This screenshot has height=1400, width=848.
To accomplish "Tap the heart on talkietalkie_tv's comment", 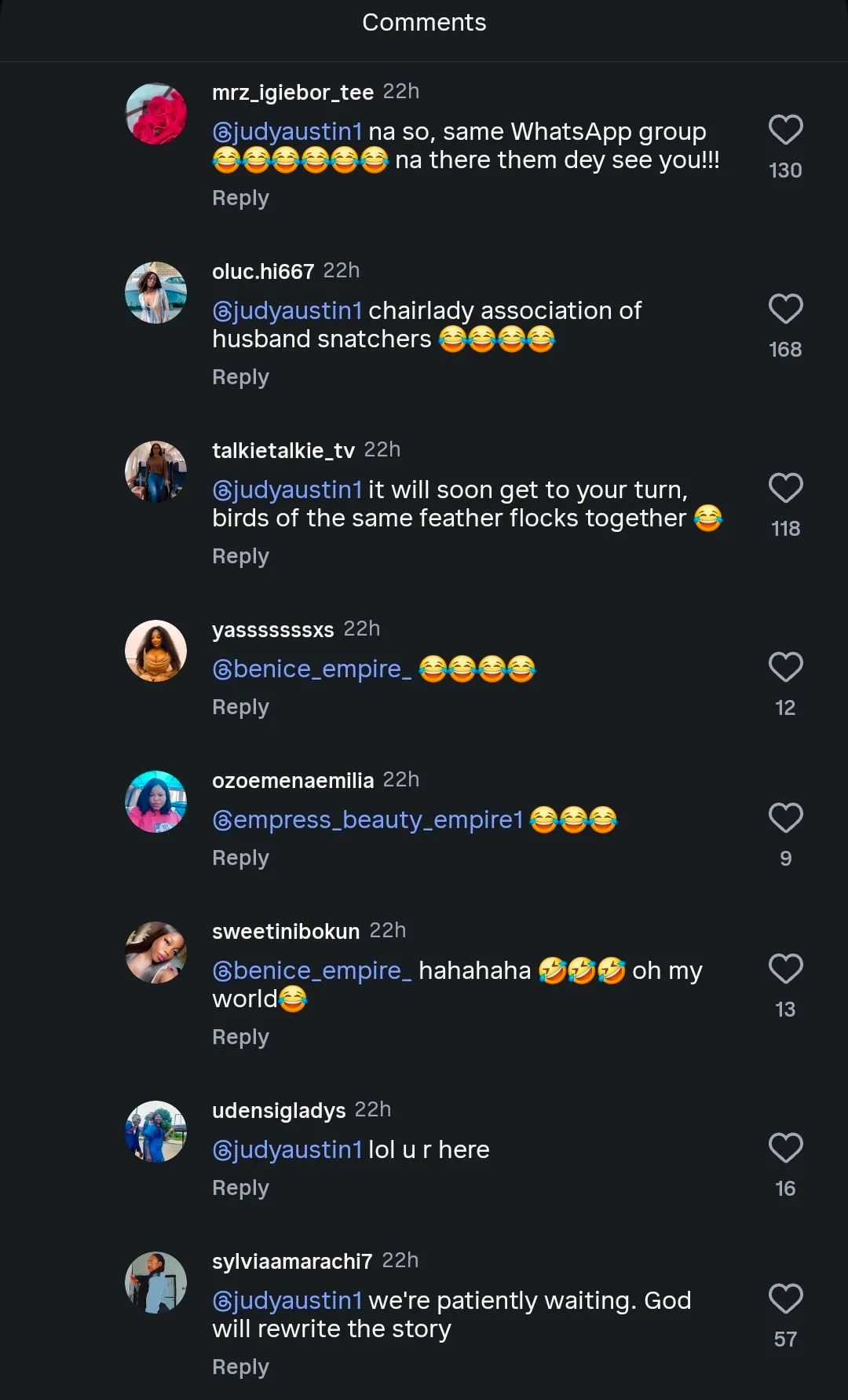I will coord(785,488).
